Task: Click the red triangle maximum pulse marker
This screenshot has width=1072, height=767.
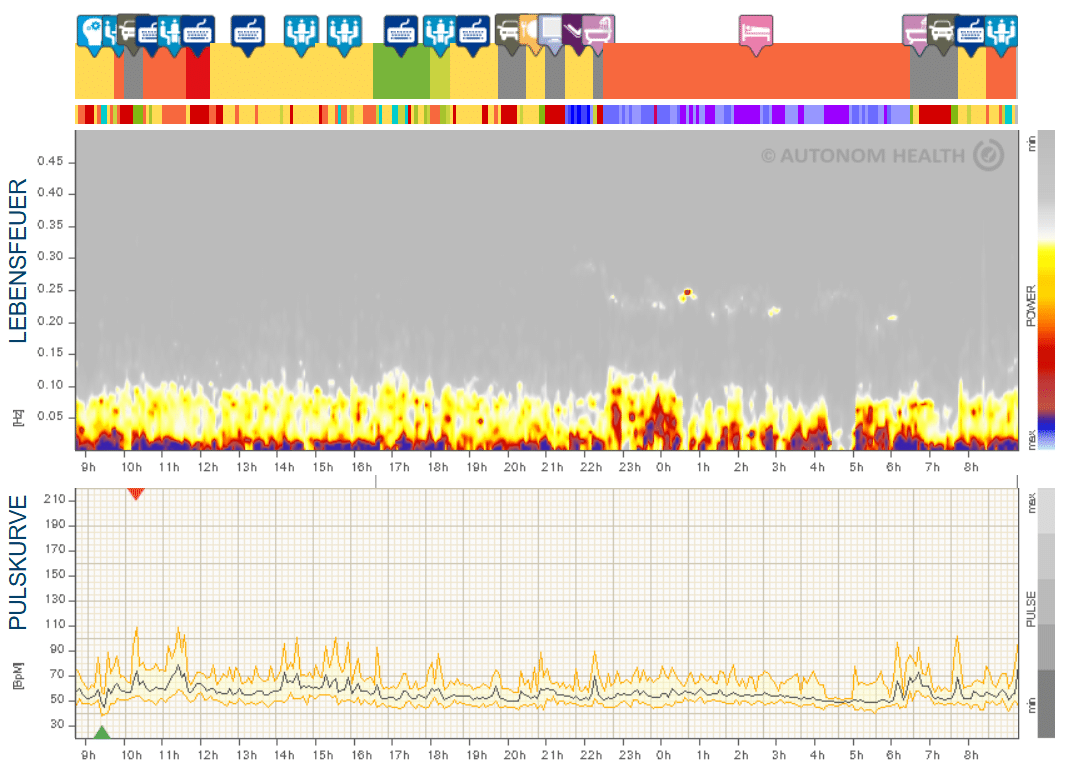Action: point(136,494)
